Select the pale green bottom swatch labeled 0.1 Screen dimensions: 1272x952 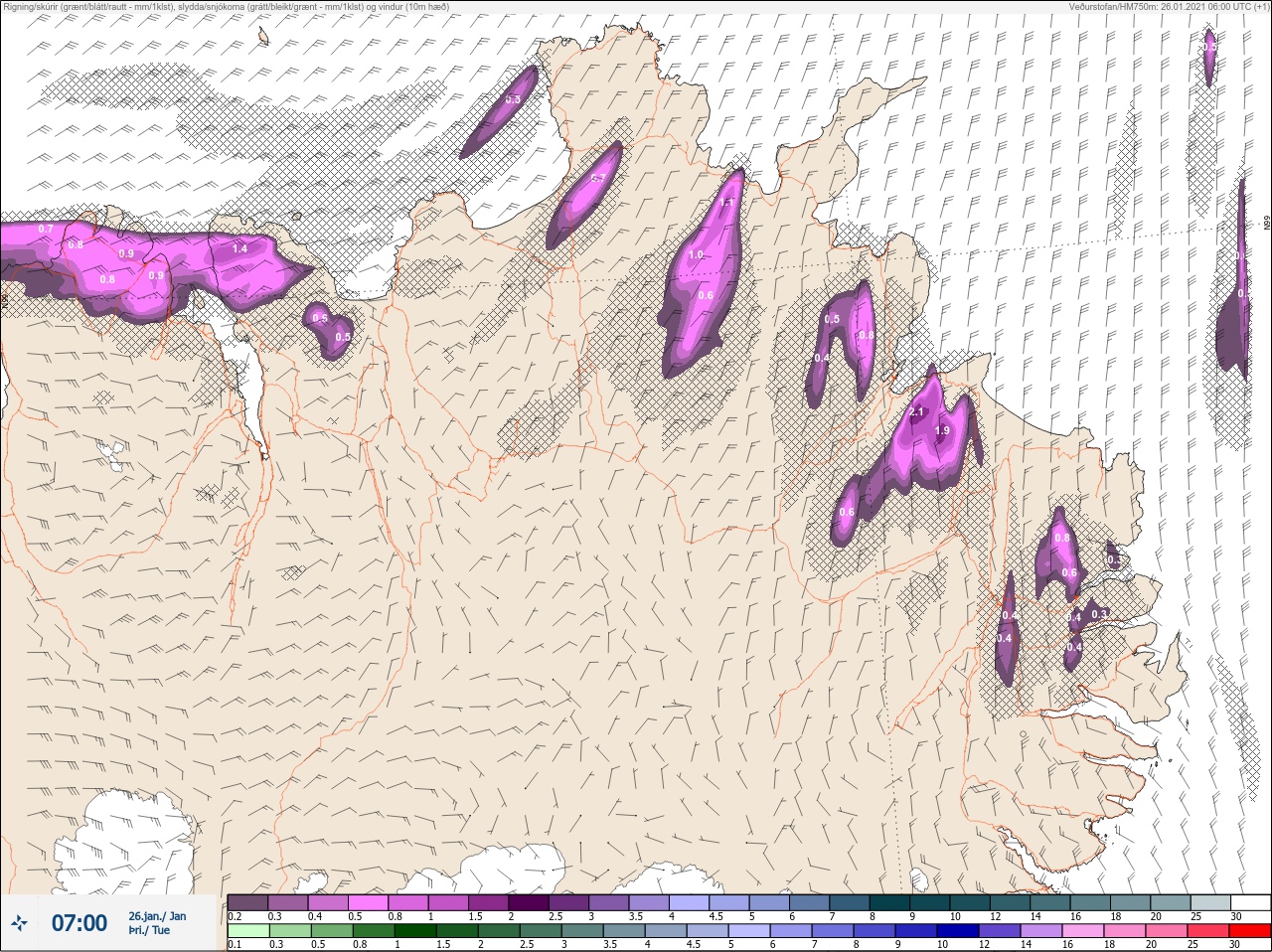247,931
